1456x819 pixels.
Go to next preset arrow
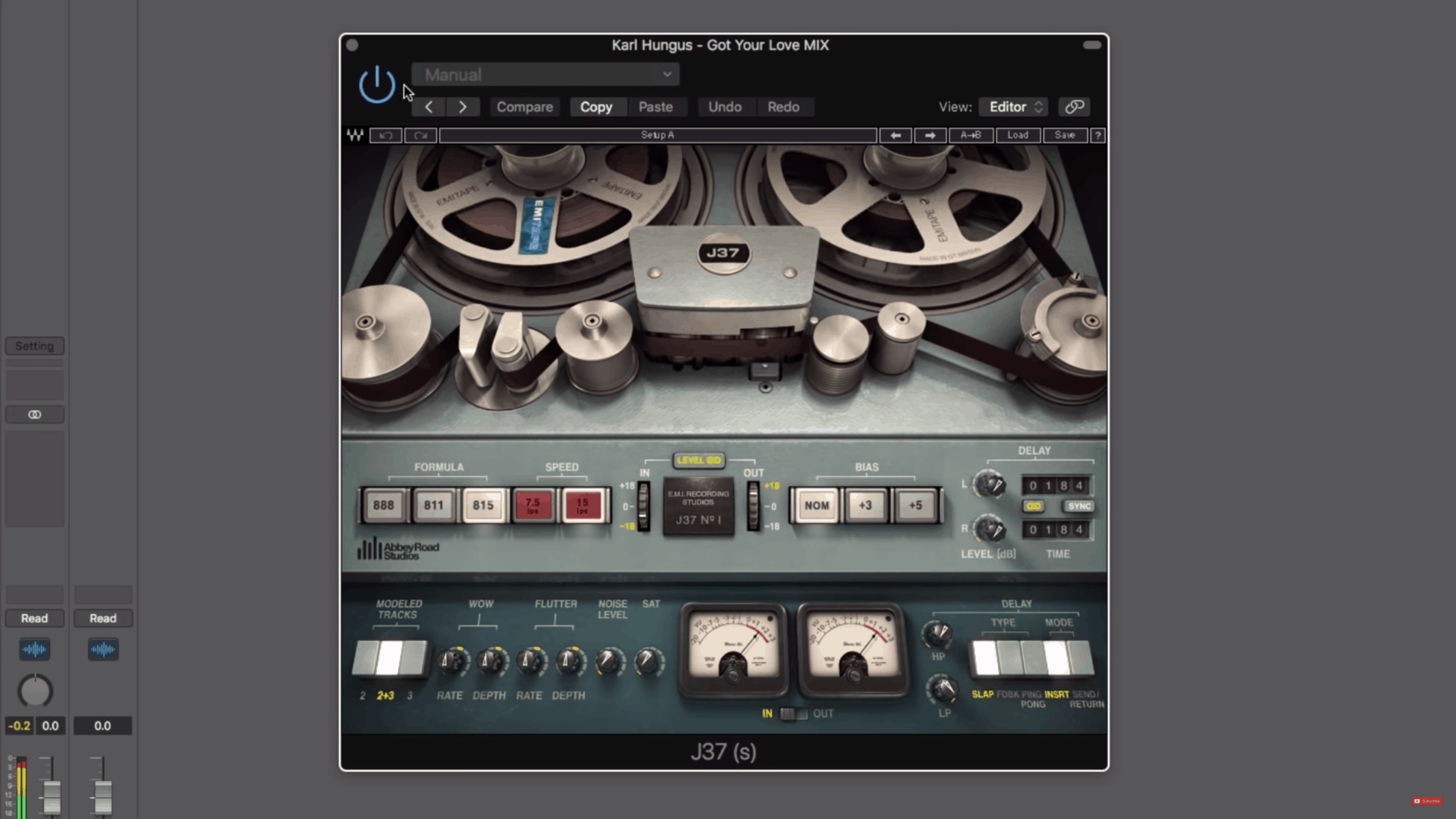[463, 107]
